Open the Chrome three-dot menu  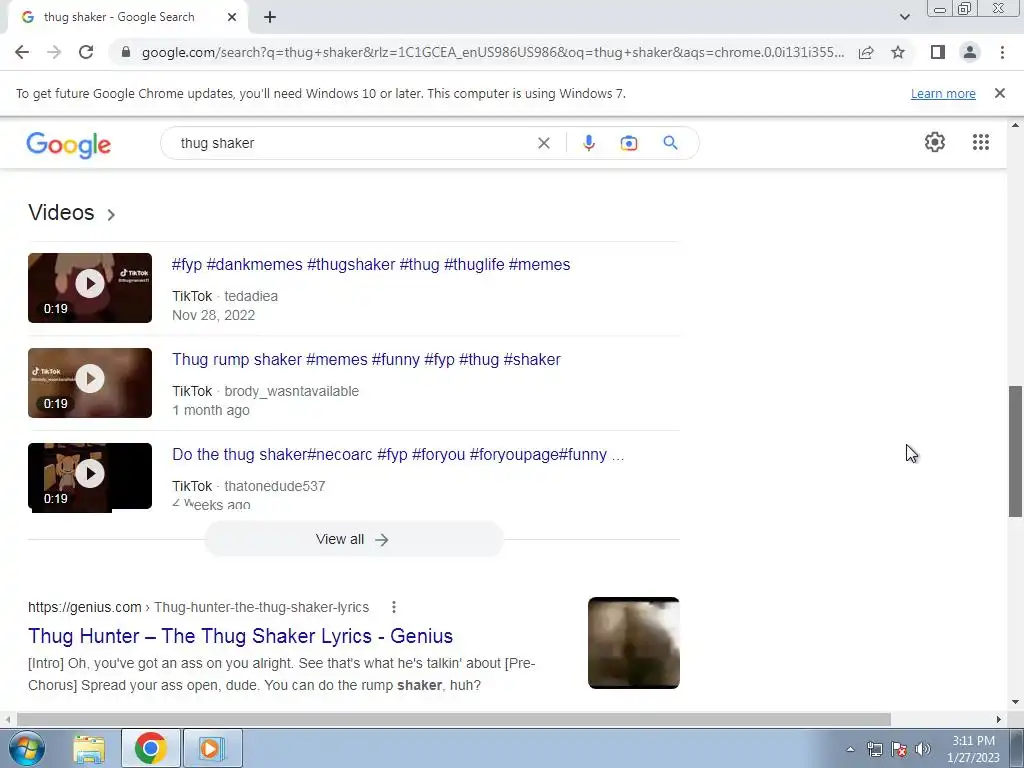pos(1002,52)
